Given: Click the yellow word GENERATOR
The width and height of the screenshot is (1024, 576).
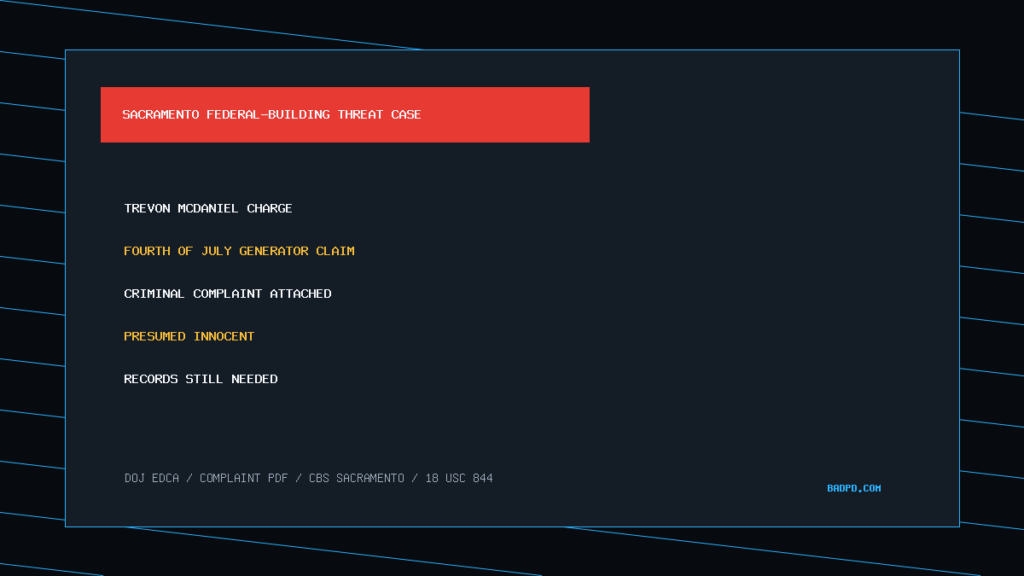Looking at the screenshot, I should (274, 251).
